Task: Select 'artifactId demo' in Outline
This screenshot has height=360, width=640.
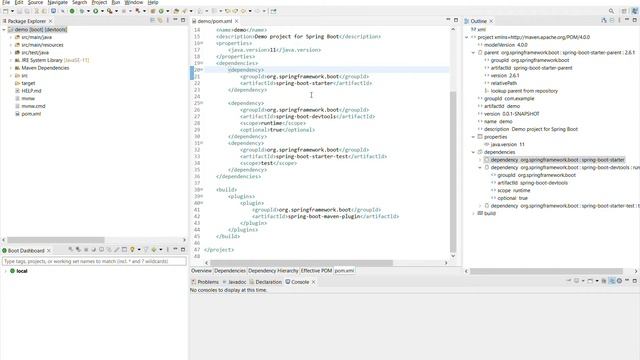Action: [502, 106]
